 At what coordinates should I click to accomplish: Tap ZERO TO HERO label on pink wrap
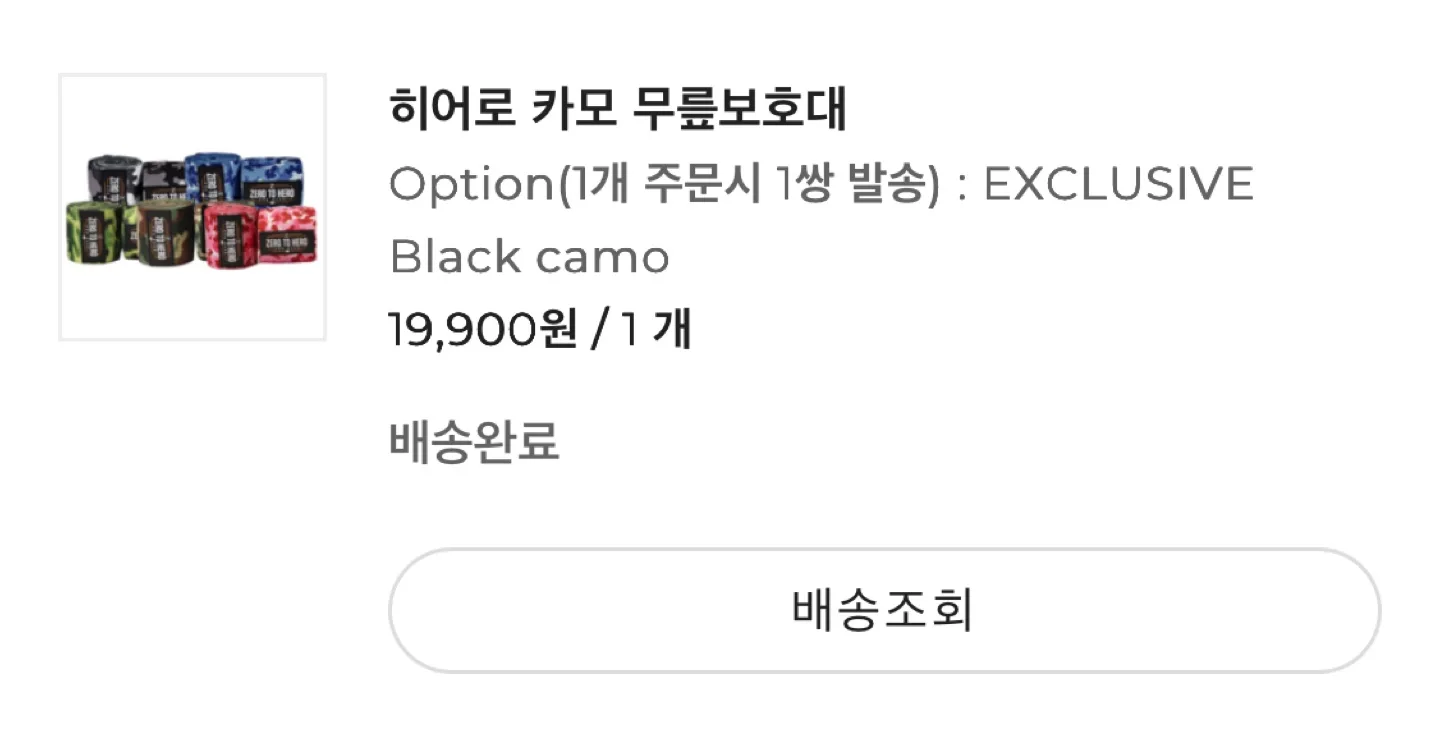(x=287, y=243)
